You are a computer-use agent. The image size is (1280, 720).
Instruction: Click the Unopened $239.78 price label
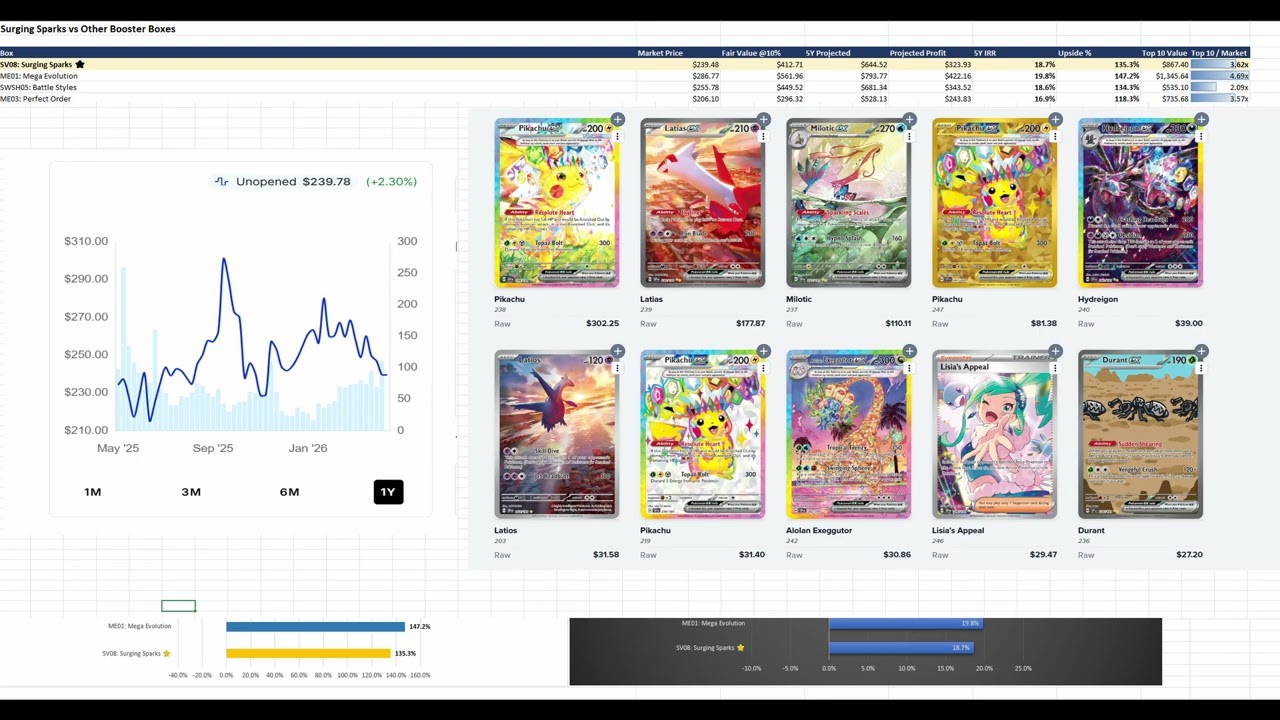(x=293, y=182)
